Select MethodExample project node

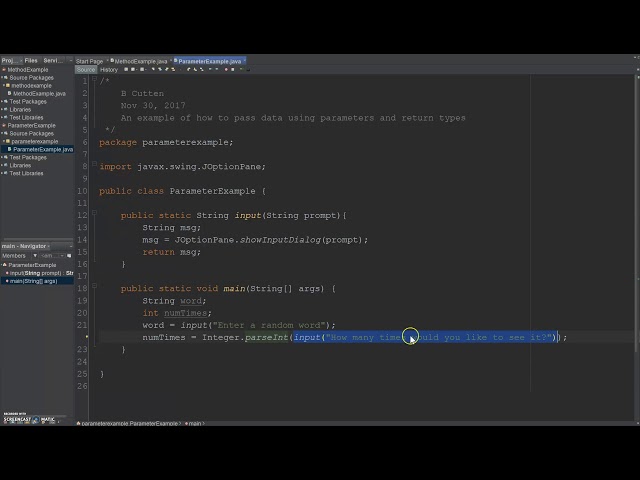coord(28,70)
